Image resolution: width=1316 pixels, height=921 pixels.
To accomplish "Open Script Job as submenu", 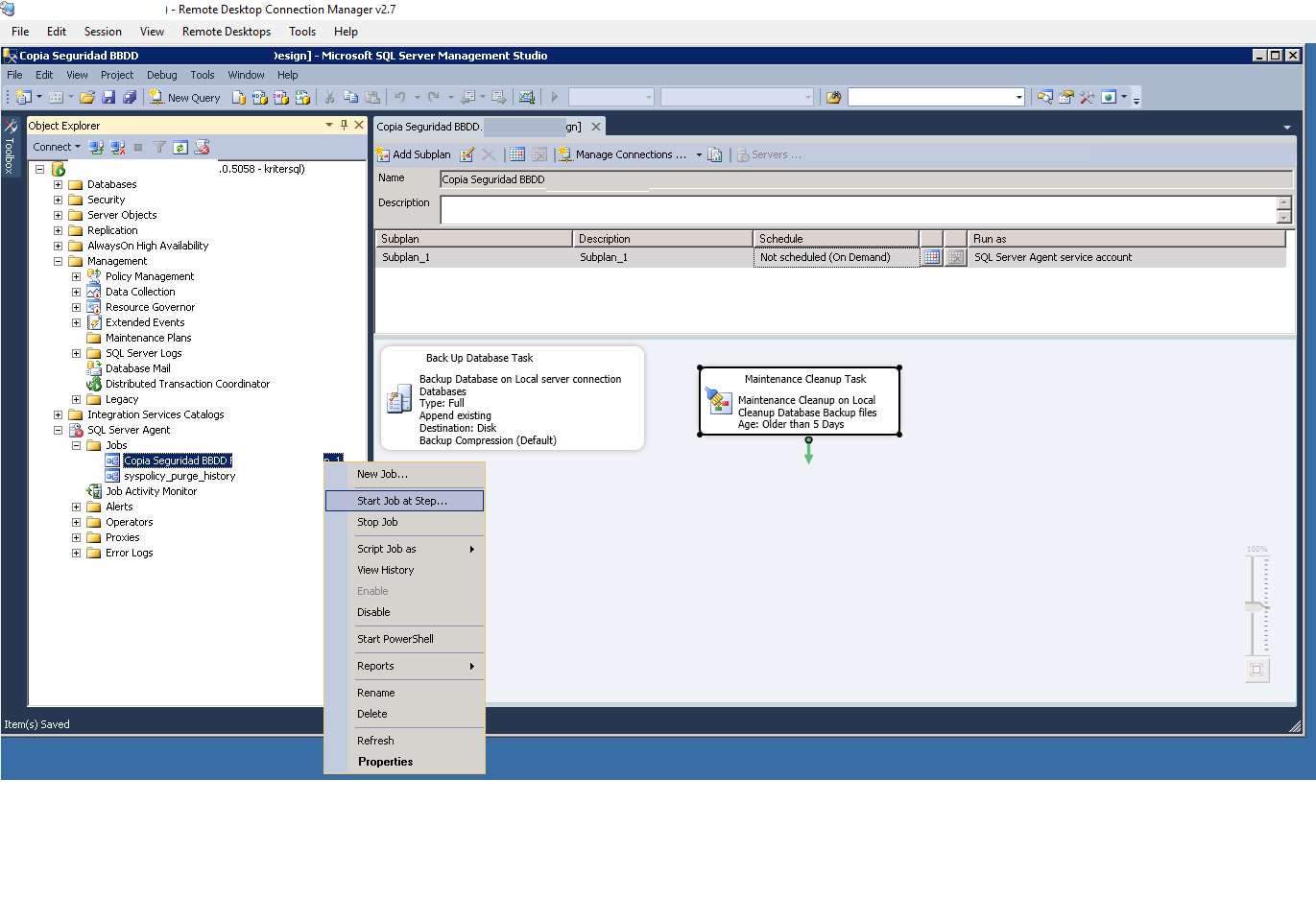I will [404, 549].
